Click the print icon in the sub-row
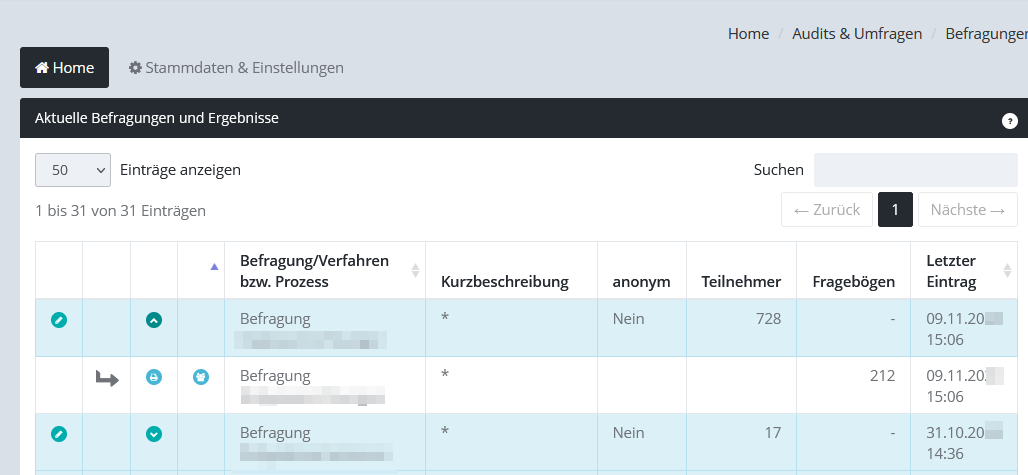The height and width of the screenshot is (475, 1028). tap(154, 377)
